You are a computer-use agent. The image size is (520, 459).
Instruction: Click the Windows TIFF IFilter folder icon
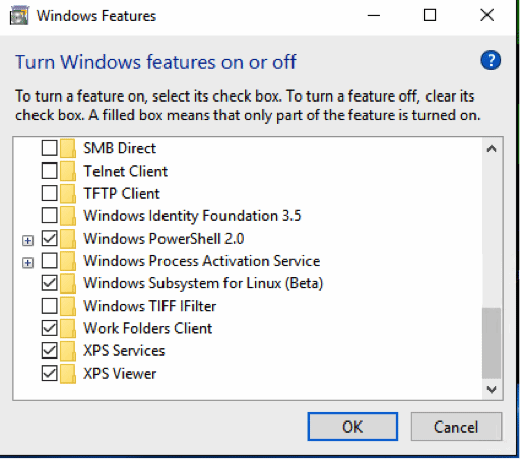click(68, 306)
